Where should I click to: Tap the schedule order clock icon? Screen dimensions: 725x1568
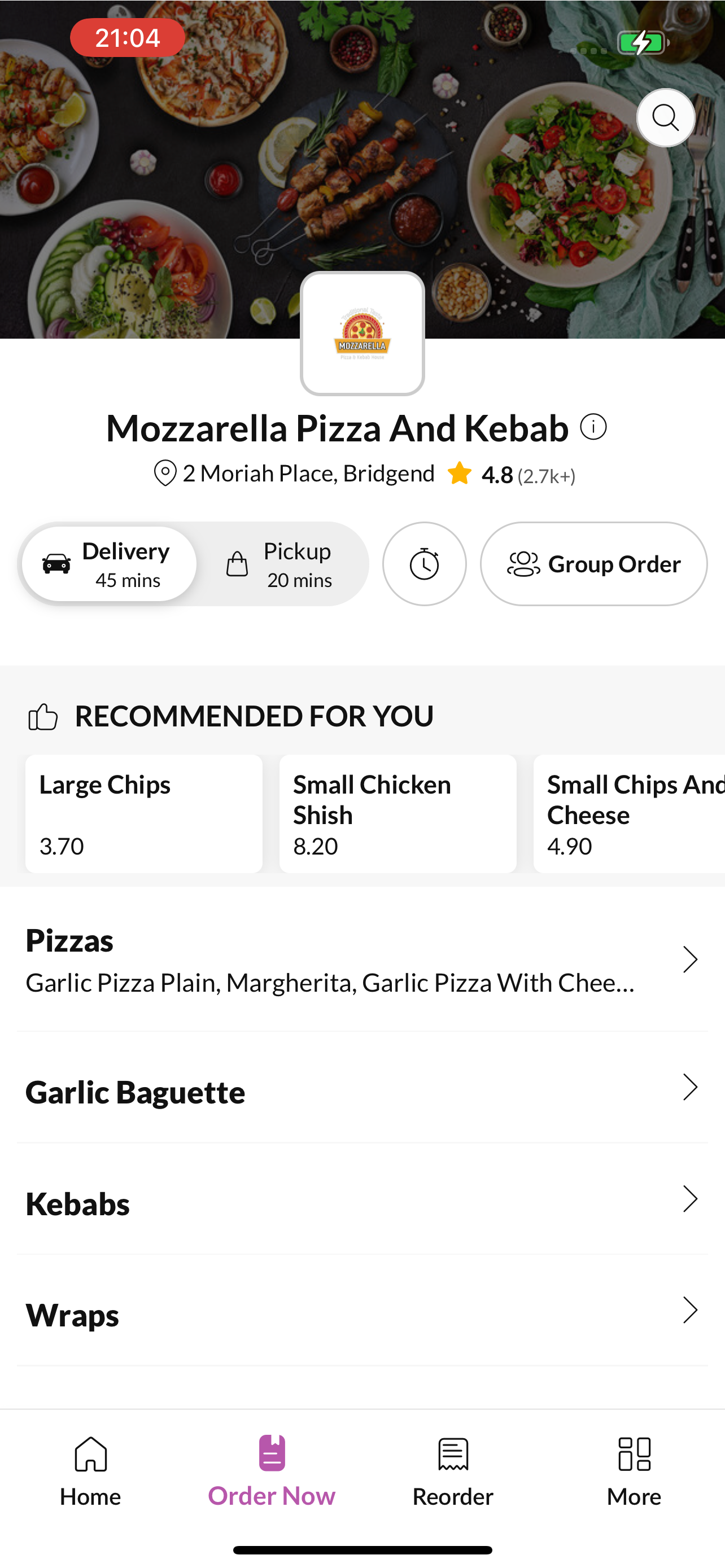[x=424, y=564]
